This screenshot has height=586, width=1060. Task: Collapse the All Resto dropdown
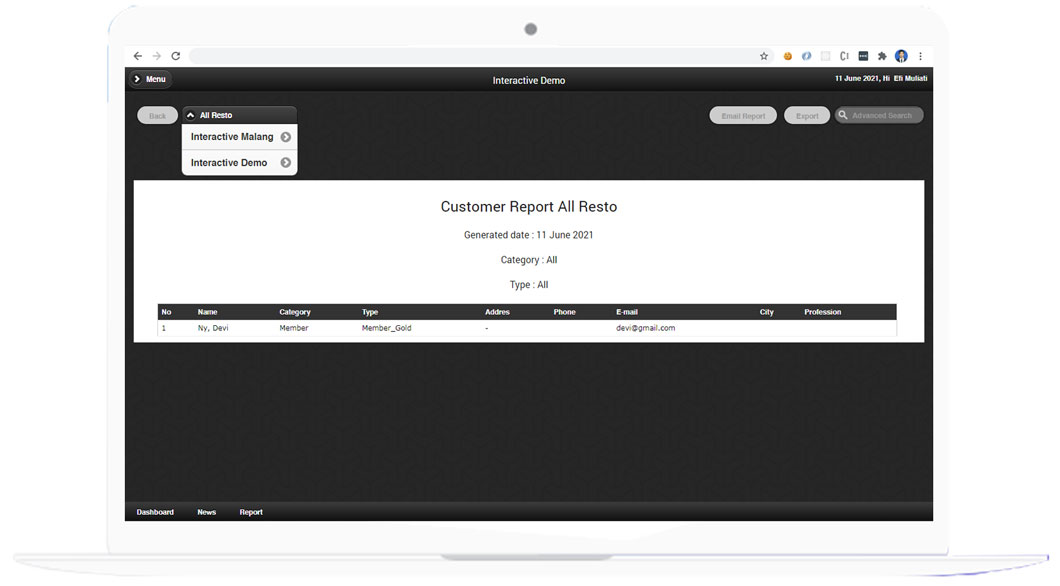coord(190,114)
